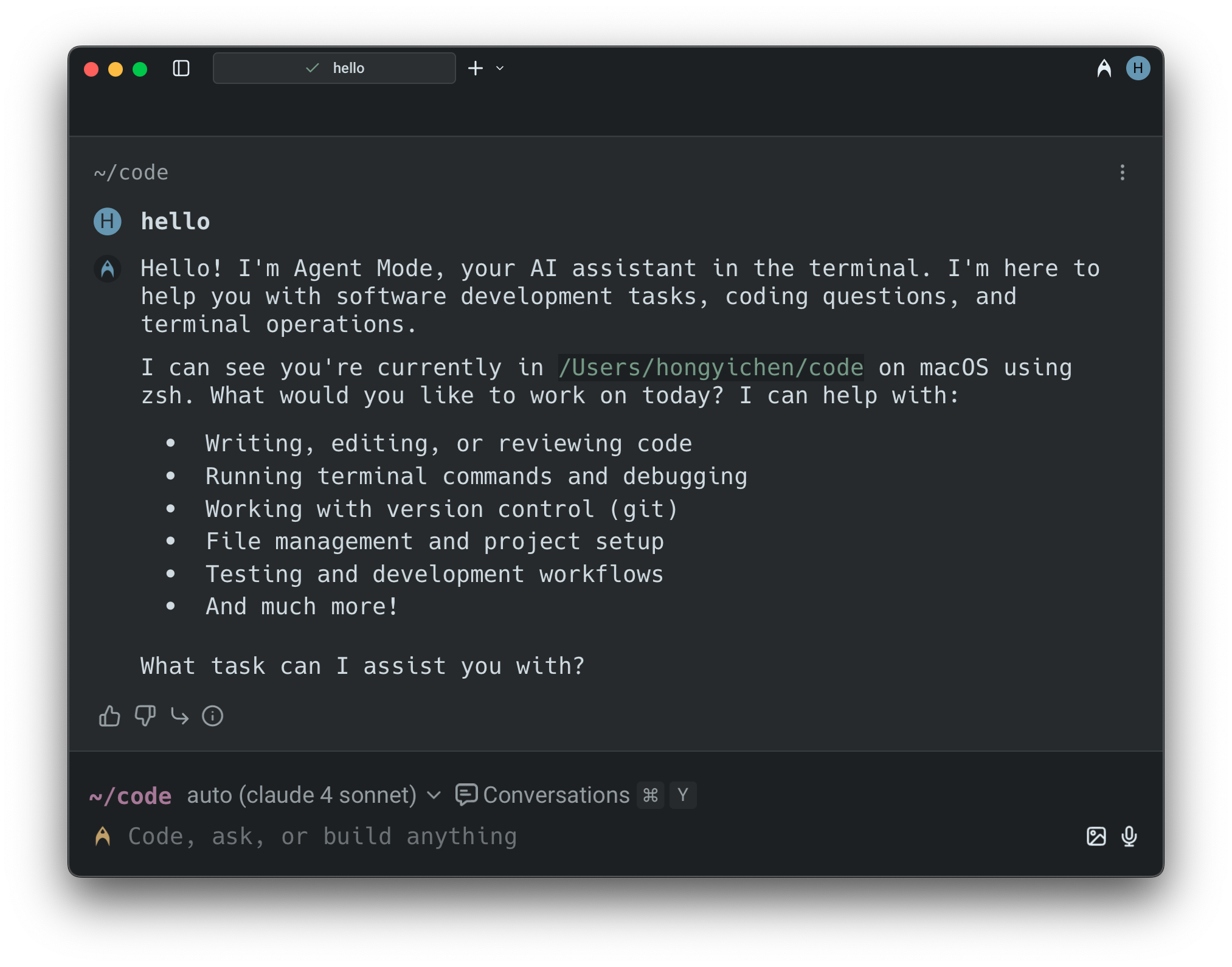The image size is (1232, 967).
Task: Click the thumbs down feedback icon
Action: click(x=145, y=716)
